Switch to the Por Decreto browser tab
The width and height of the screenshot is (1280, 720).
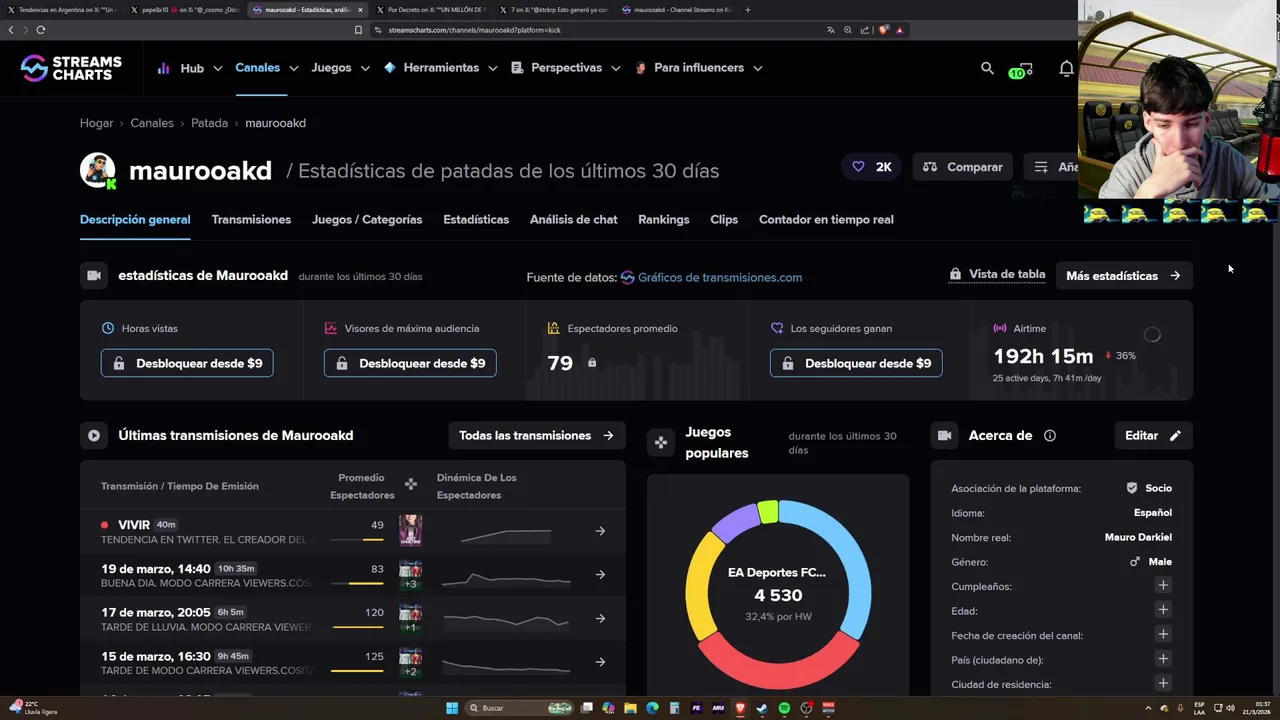tap(435, 10)
